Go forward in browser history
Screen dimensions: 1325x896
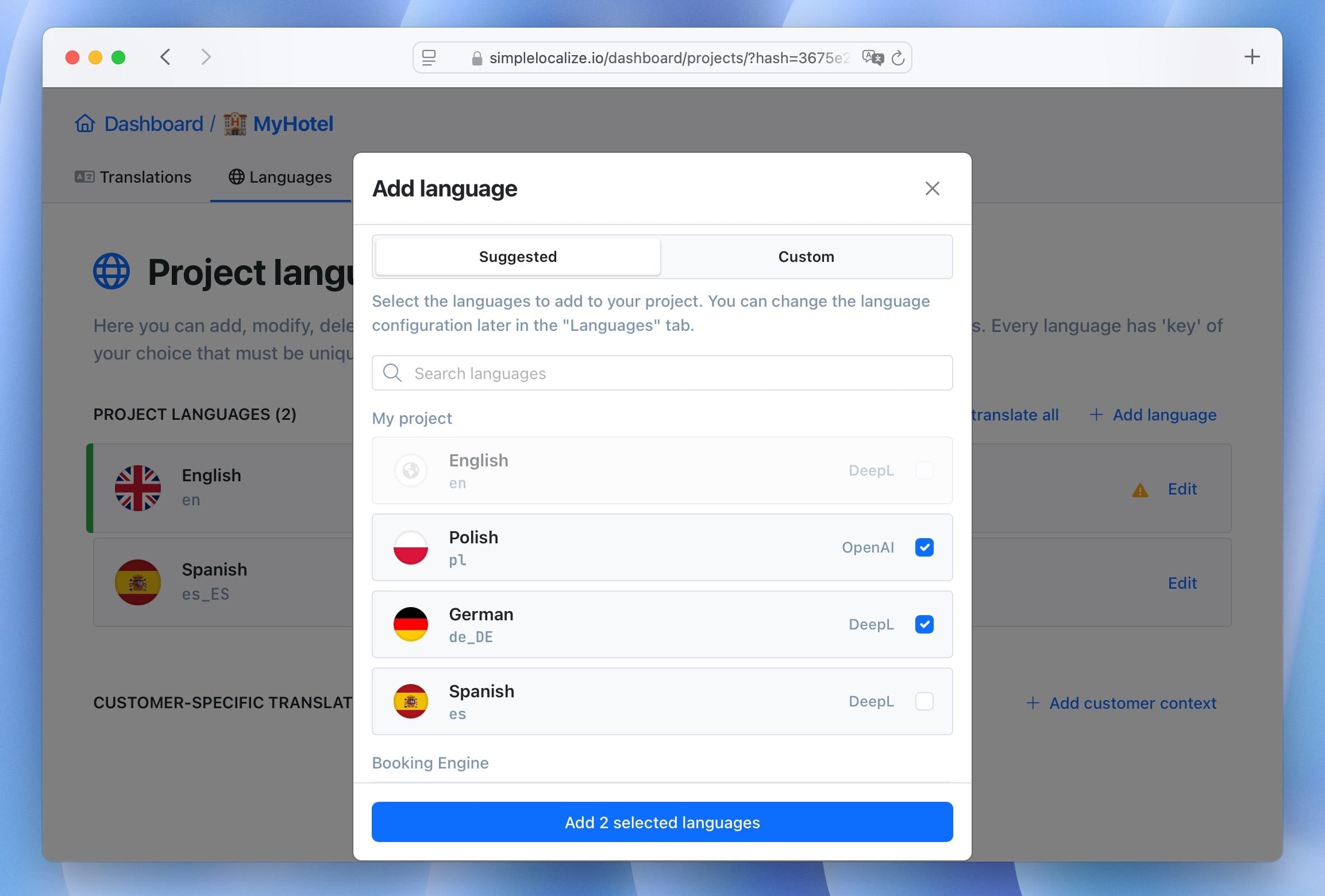pos(206,57)
